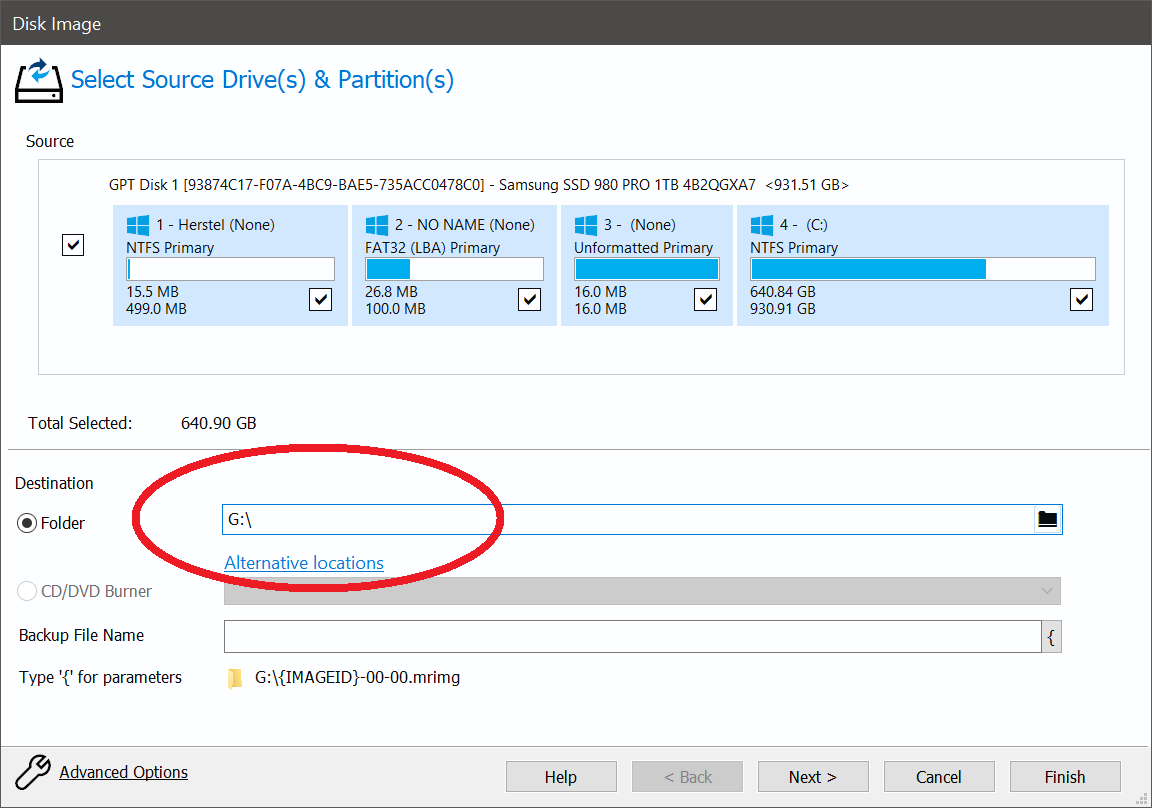Uncheck the whole GPT Disk 1 checkbox
The height and width of the screenshot is (808, 1152).
(73, 245)
